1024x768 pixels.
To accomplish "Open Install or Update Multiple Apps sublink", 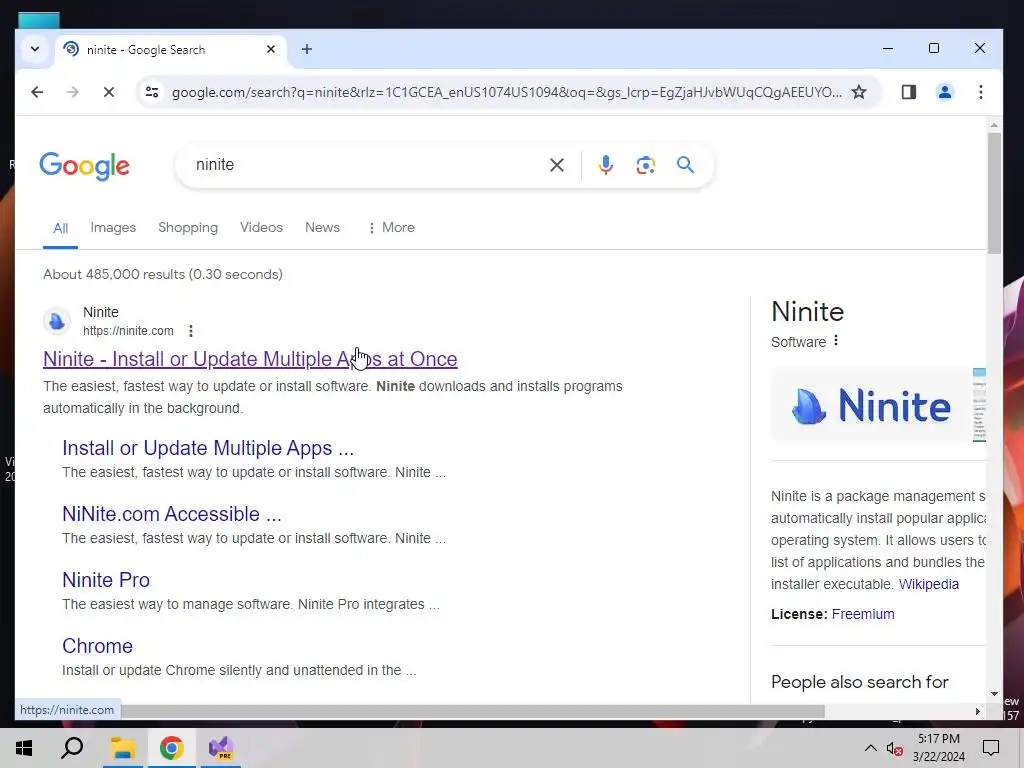I will tap(208, 448).
